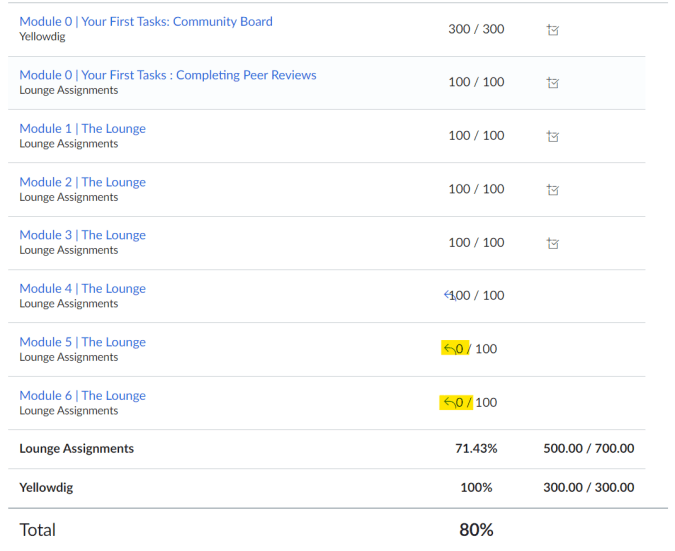
Task: Click highlighted arrow icon in Module 5 score
Action: click(x=448, y=349)
